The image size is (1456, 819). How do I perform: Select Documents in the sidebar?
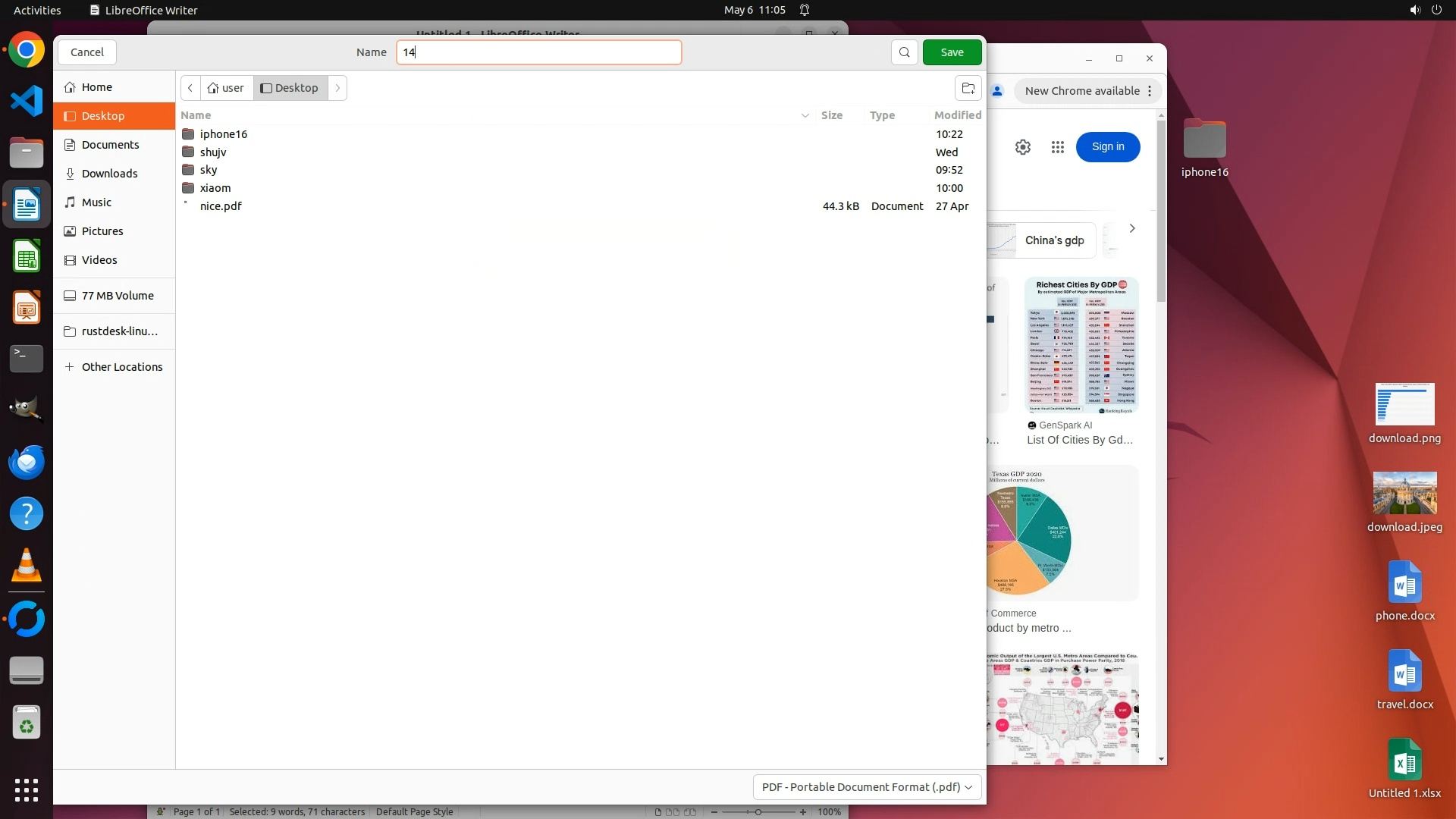point(110,145)
